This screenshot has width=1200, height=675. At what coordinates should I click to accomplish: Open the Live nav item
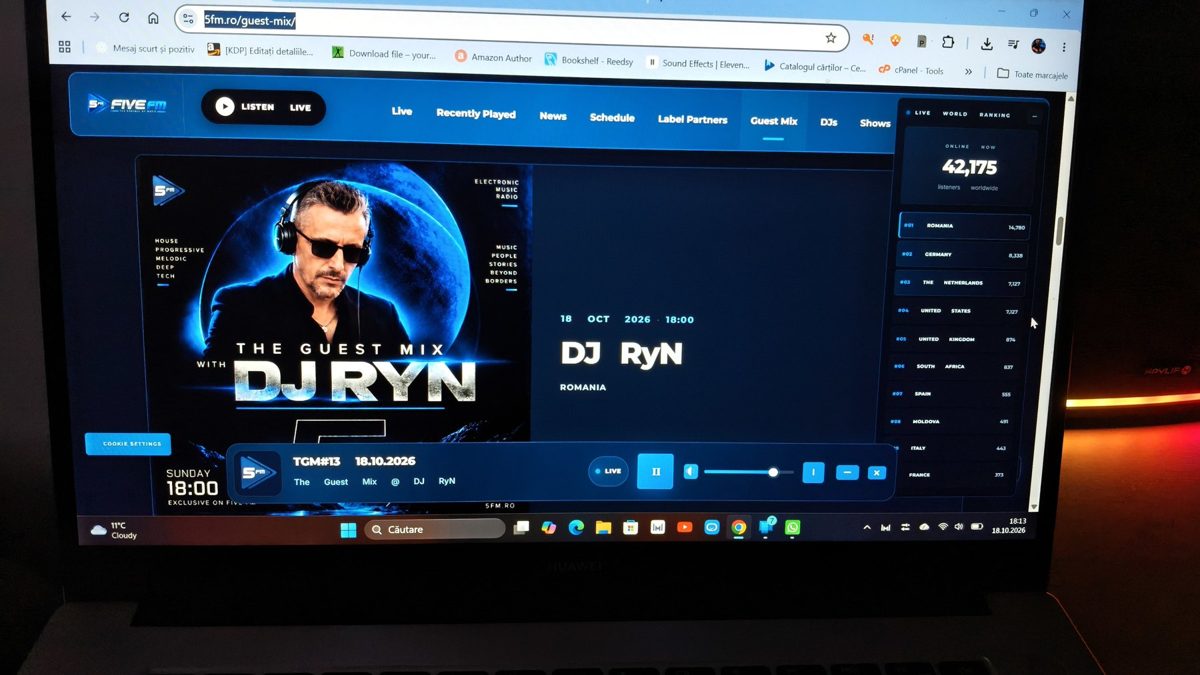[x=402, y=111]
